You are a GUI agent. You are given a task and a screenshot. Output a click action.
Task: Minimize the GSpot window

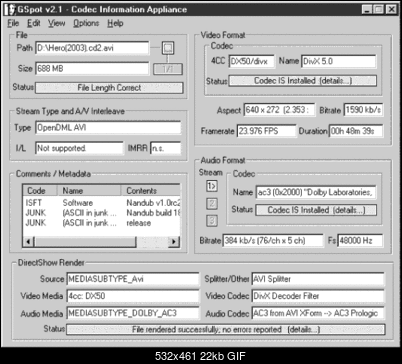tap(368, 9)
